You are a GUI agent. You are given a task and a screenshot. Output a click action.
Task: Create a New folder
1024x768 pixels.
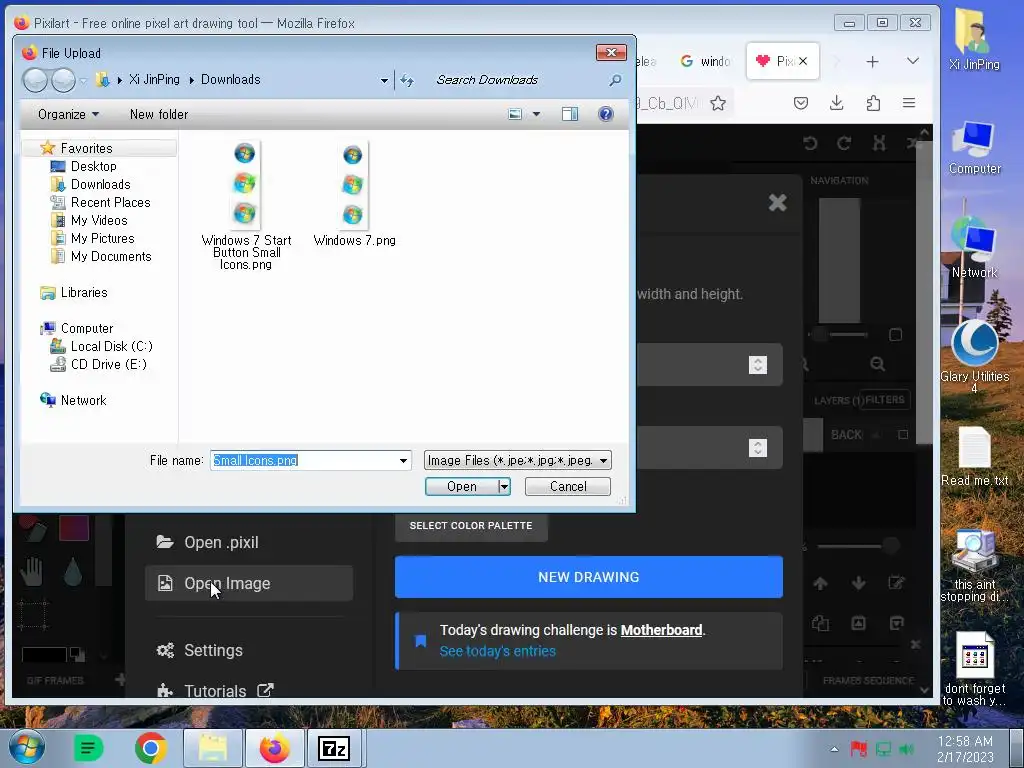click(159, 114)
